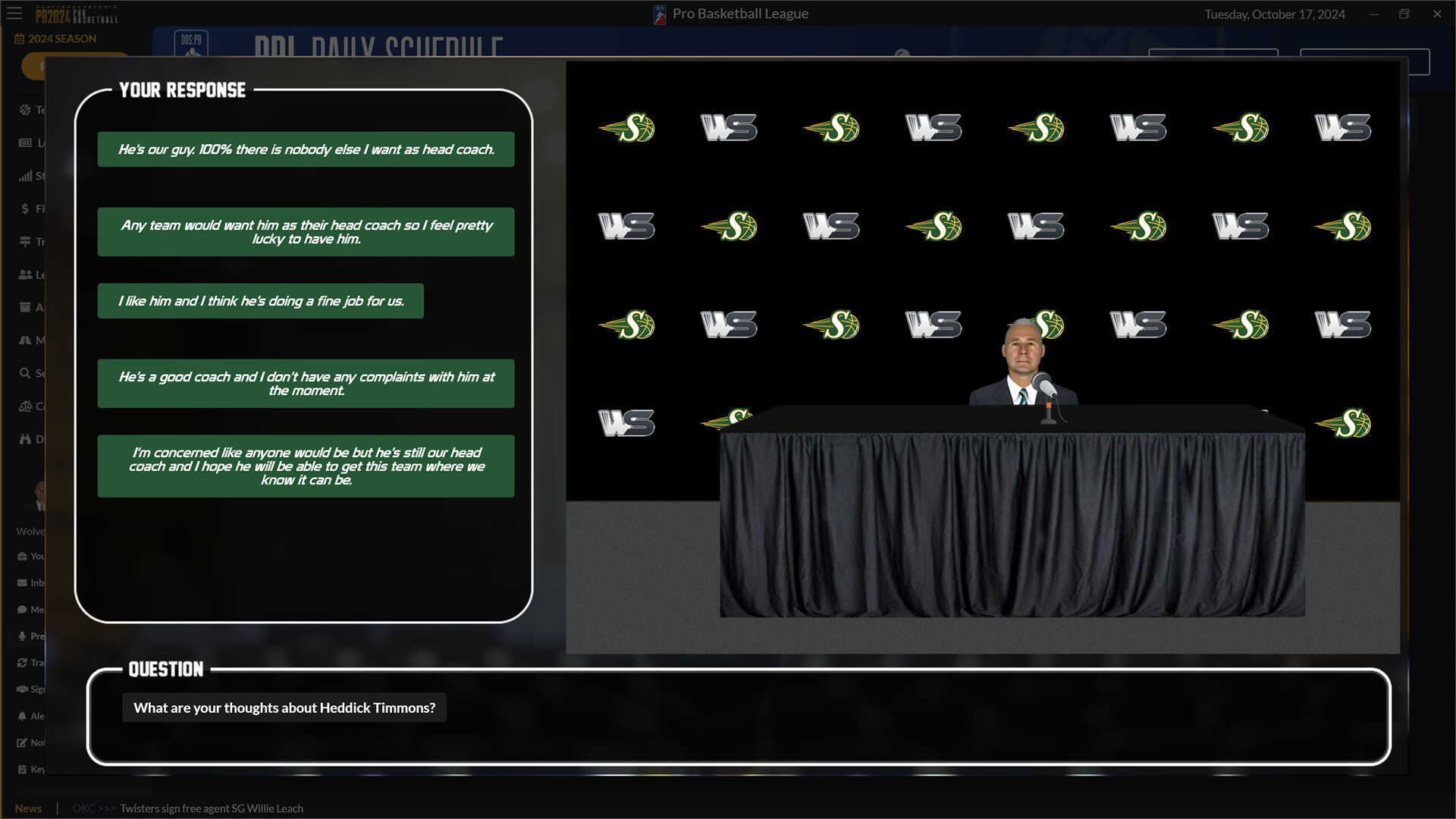Open the comparison scales icon in sidebar
The height and width of the screenshot is (819, 1456).
click(24, 406)
